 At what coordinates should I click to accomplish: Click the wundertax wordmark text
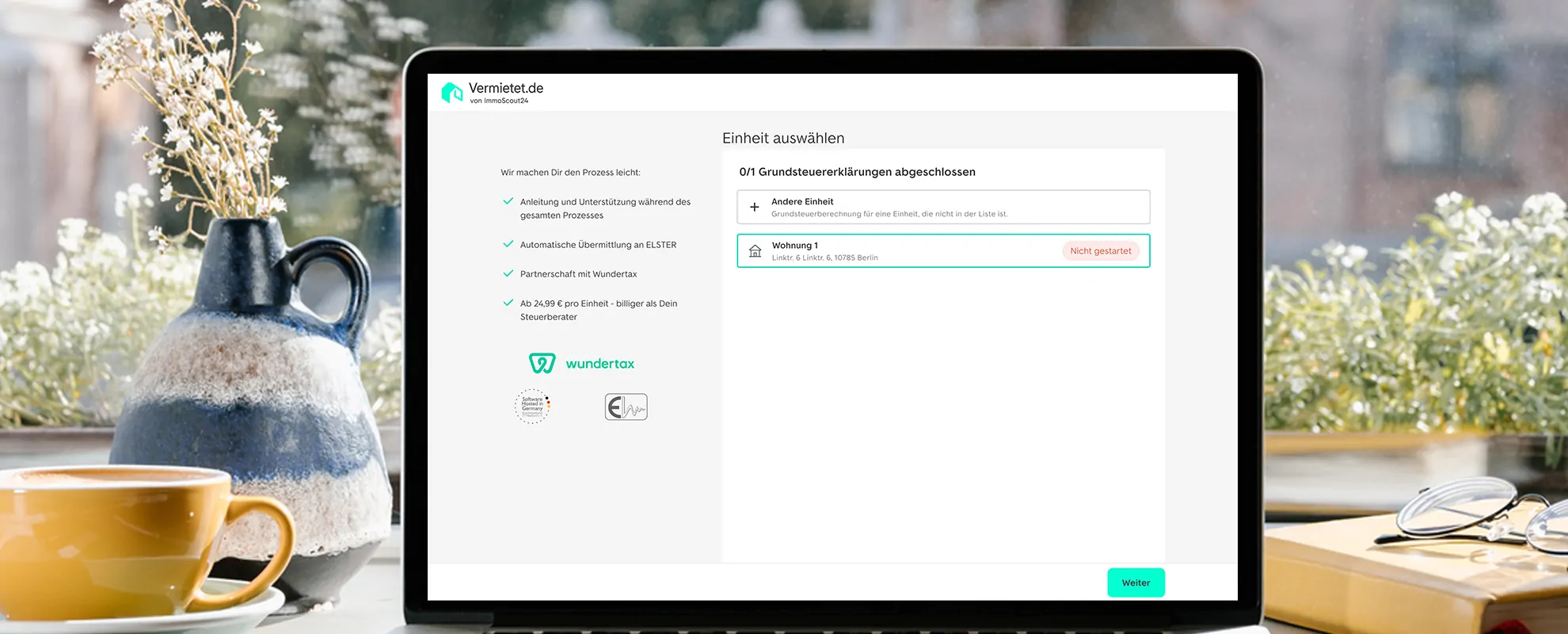pyautogui.click(x=599, y=364)
